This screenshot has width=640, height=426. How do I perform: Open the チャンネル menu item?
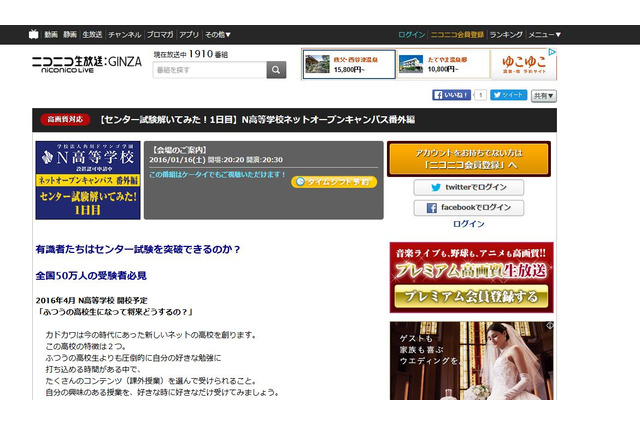pyautogui.click(x=124, y=35)
